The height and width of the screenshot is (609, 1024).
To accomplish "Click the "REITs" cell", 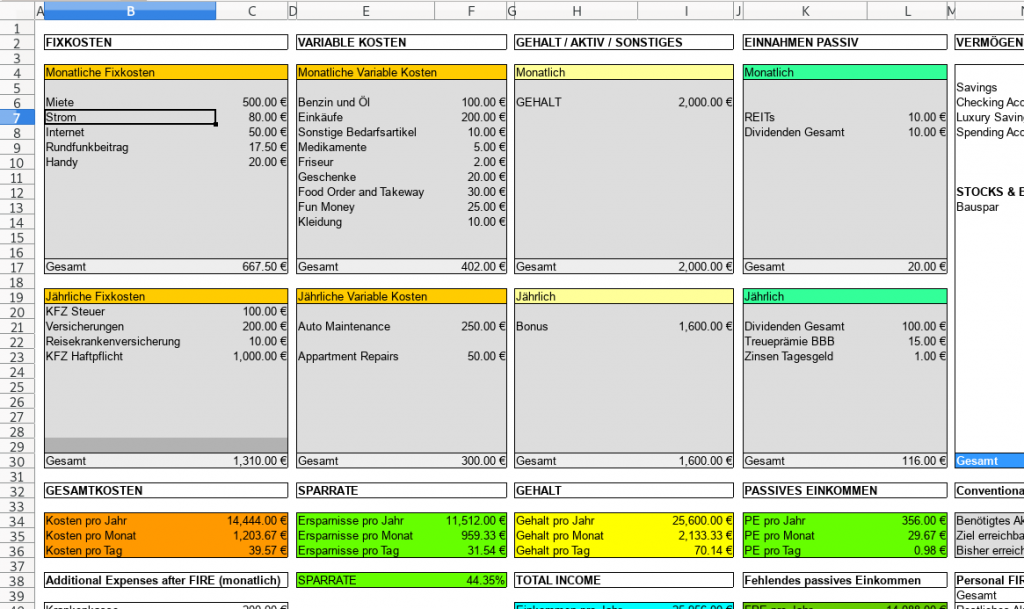I will click(x=805, y=117).
